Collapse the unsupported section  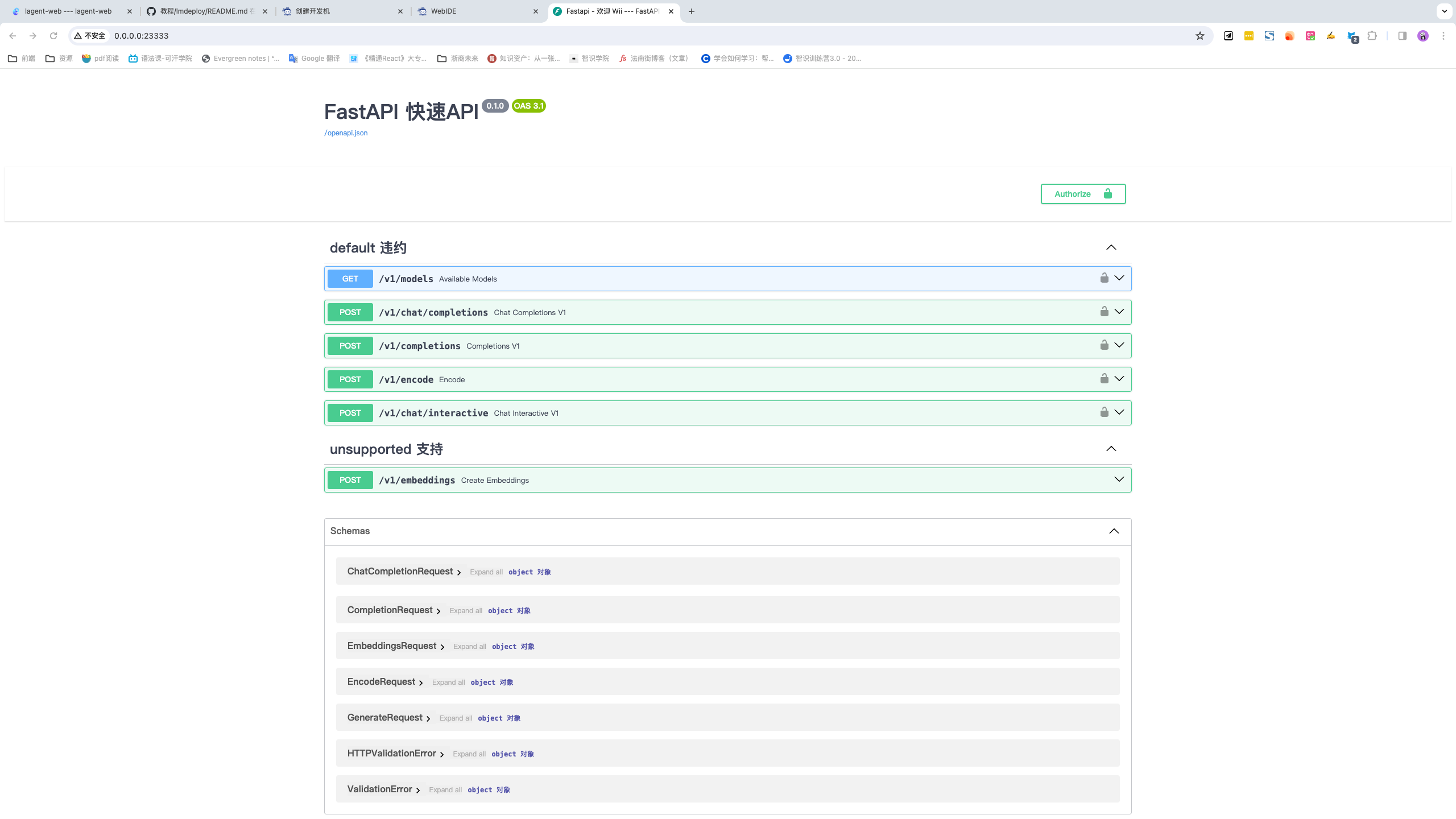1111,449
